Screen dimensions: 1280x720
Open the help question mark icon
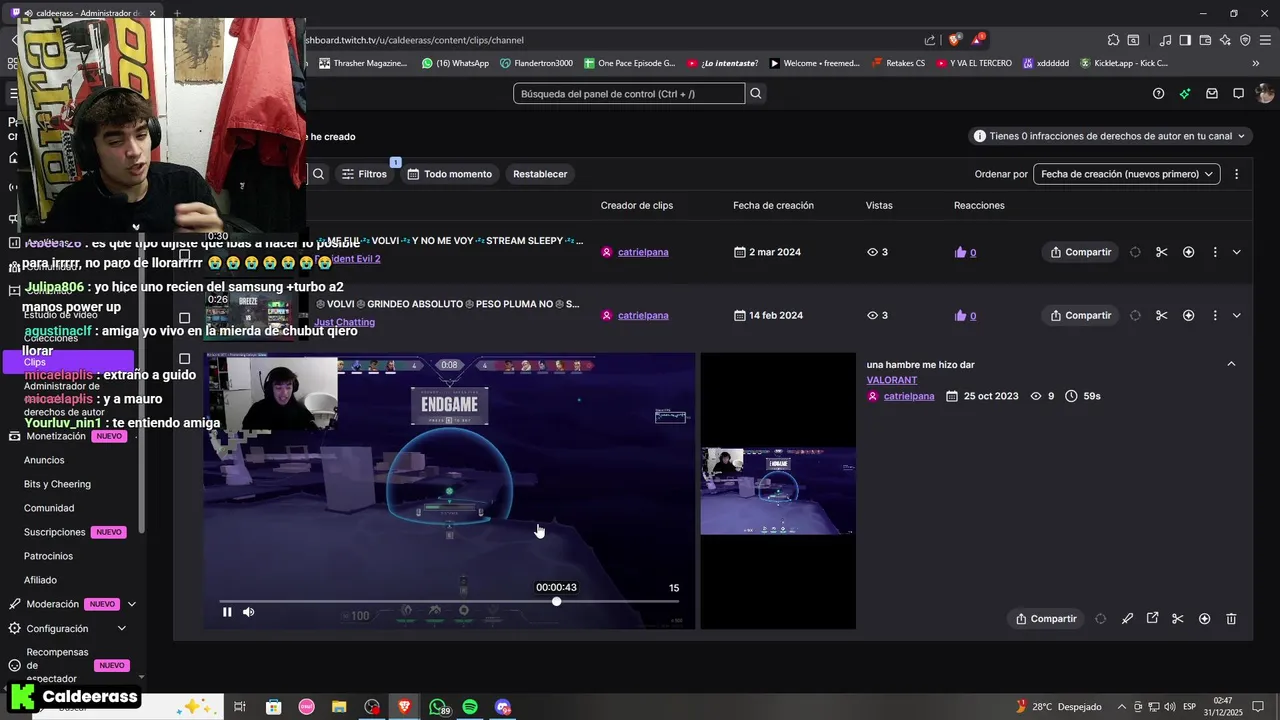point(1158,93)
